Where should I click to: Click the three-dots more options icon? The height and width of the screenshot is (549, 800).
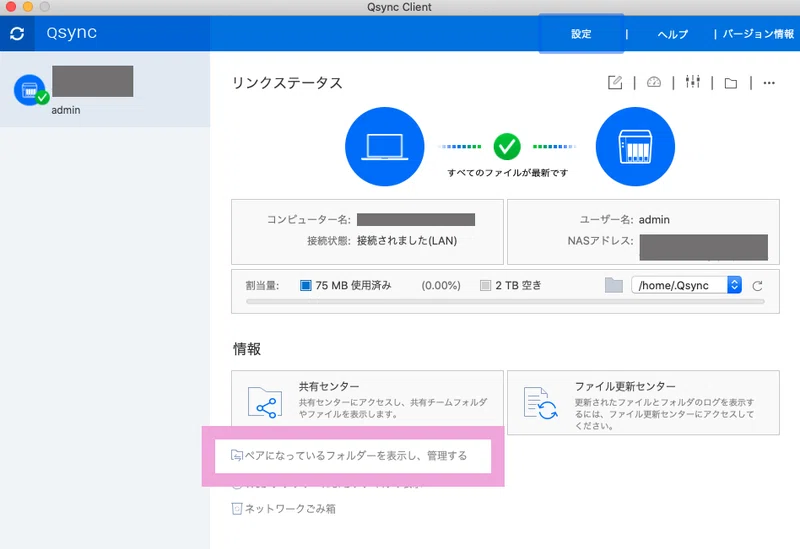point(769,83)
